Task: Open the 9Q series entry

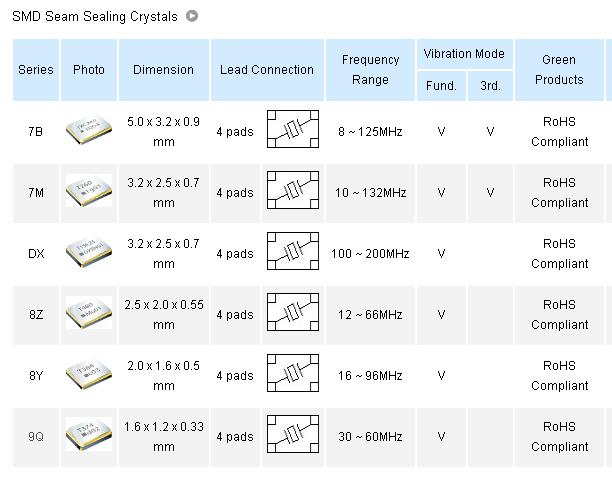Action: pyautogui.click(x=36, y=437)
